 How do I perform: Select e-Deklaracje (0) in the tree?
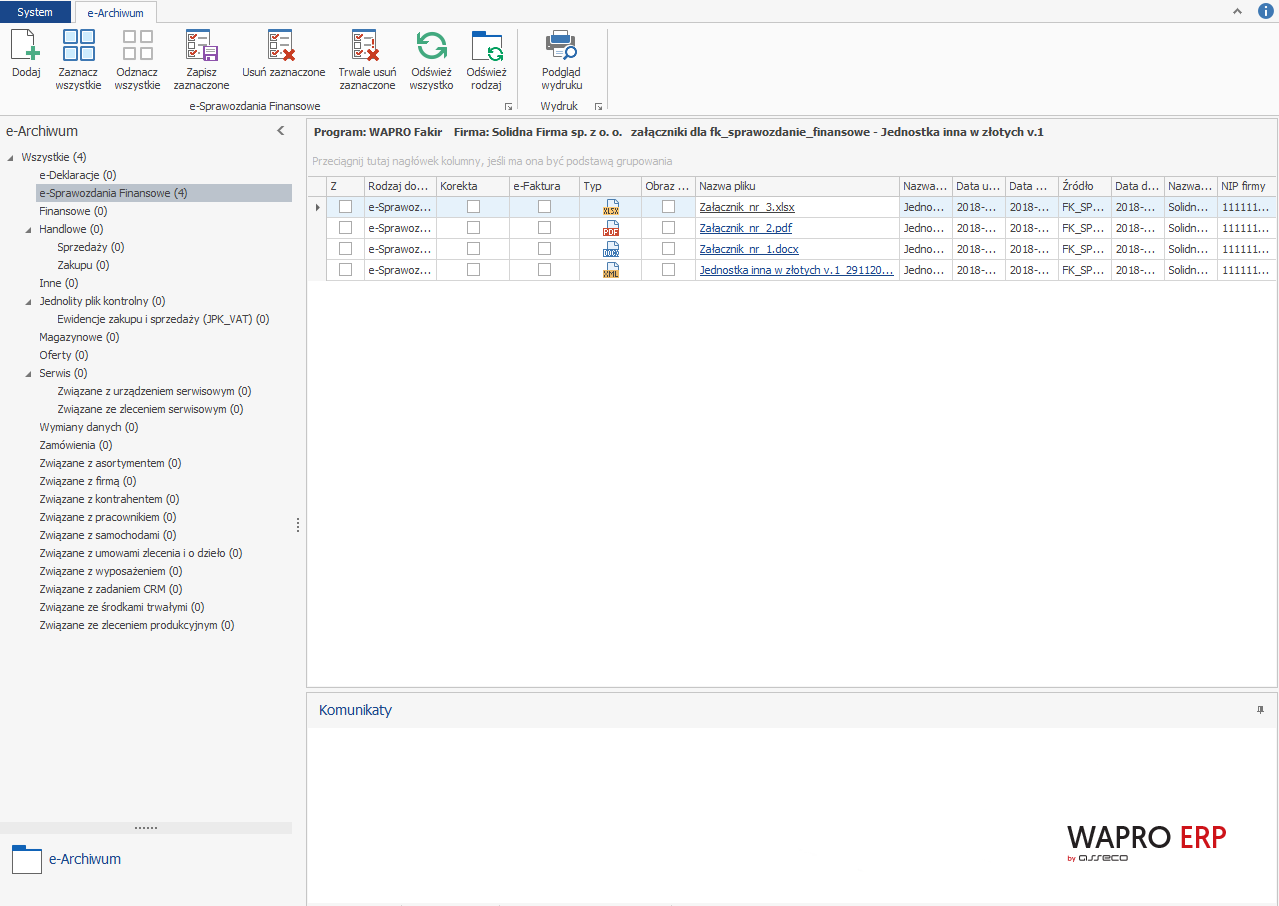pyautogui.click(x=78, y=175)
